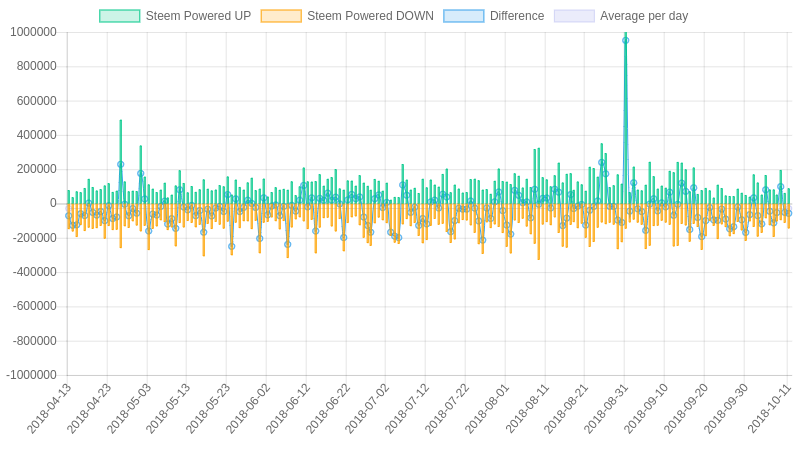
Task: Click the 2018-10-11 x-axis date label
Action: [x=770, y=409]
